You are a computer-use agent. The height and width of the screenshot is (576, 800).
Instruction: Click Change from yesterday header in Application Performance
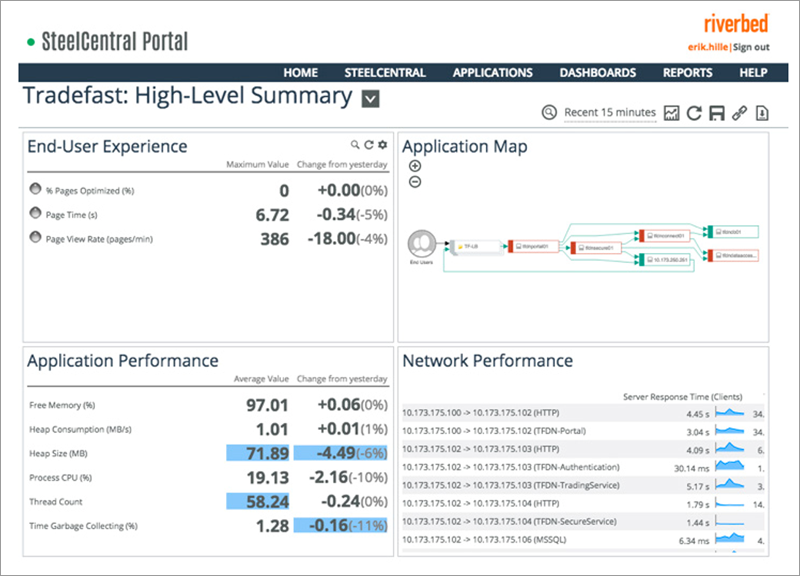point(342,379)
